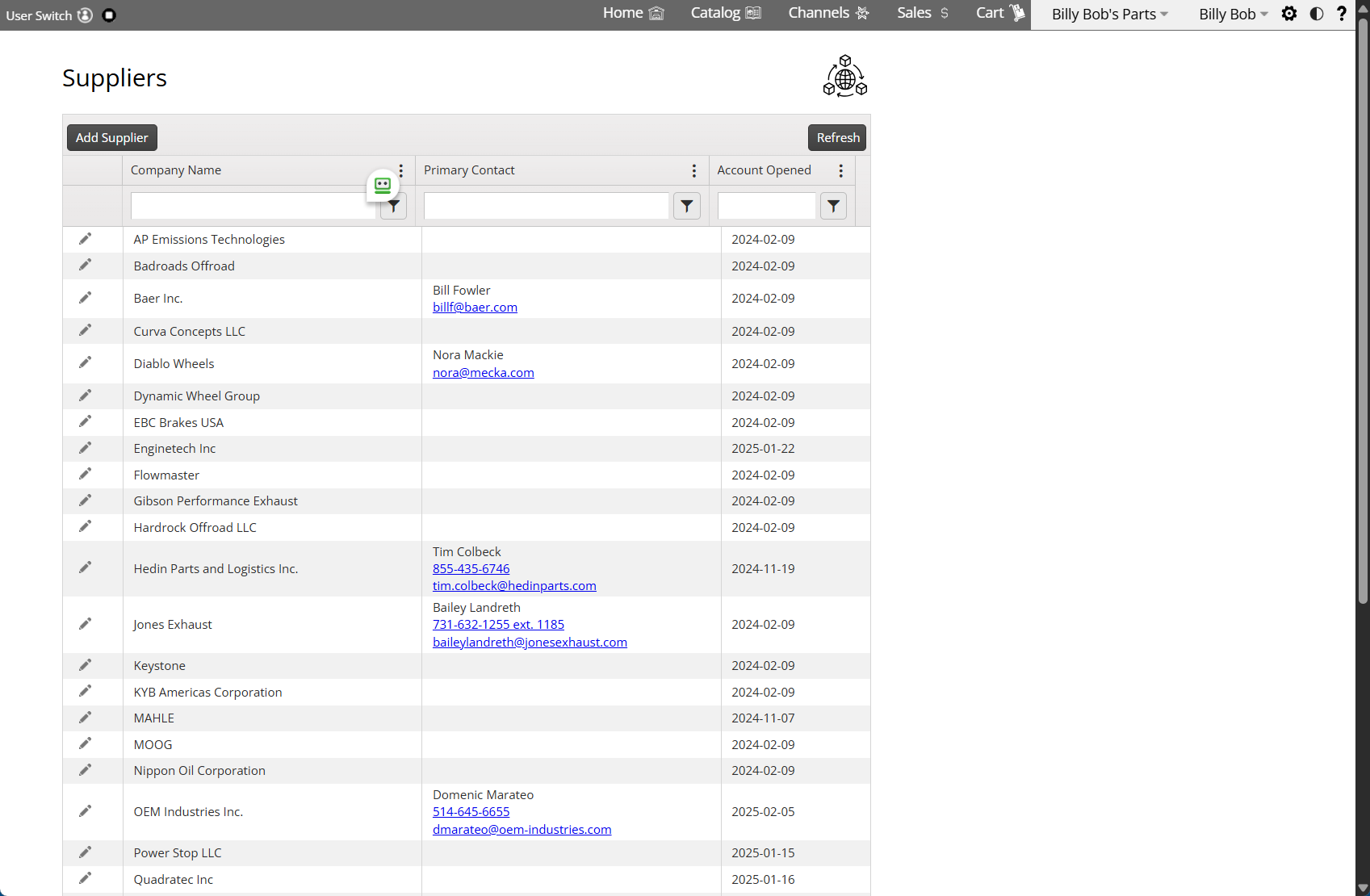This screenshot has width=1370, height=896.
Task: Focus the Account Opened filter field
Action: pyautogui.click(x=767, y=206)
